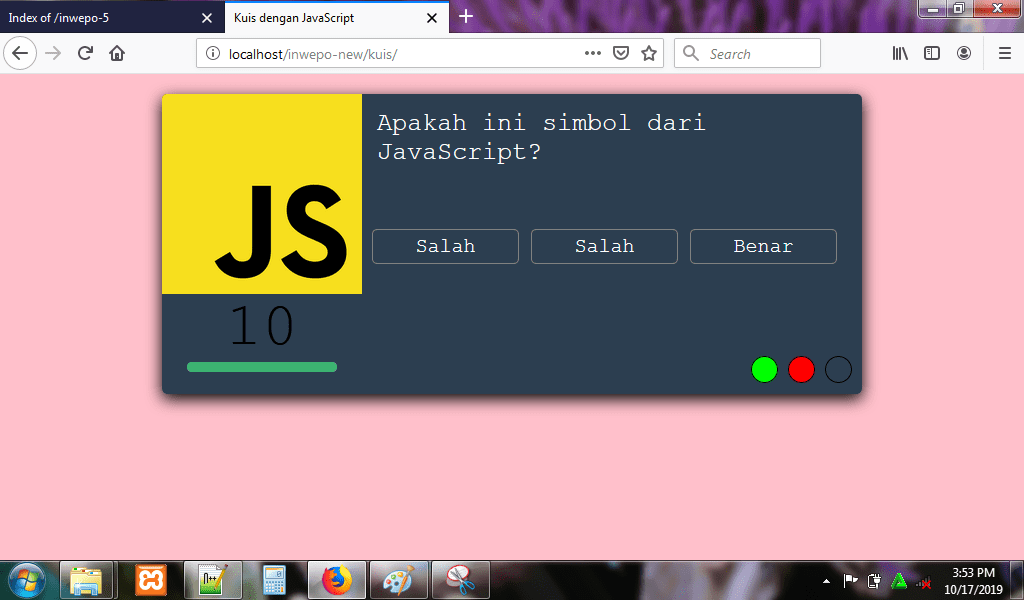Open the Firefox hamburger menu
1024x600 pixels.
point(1005,53)
